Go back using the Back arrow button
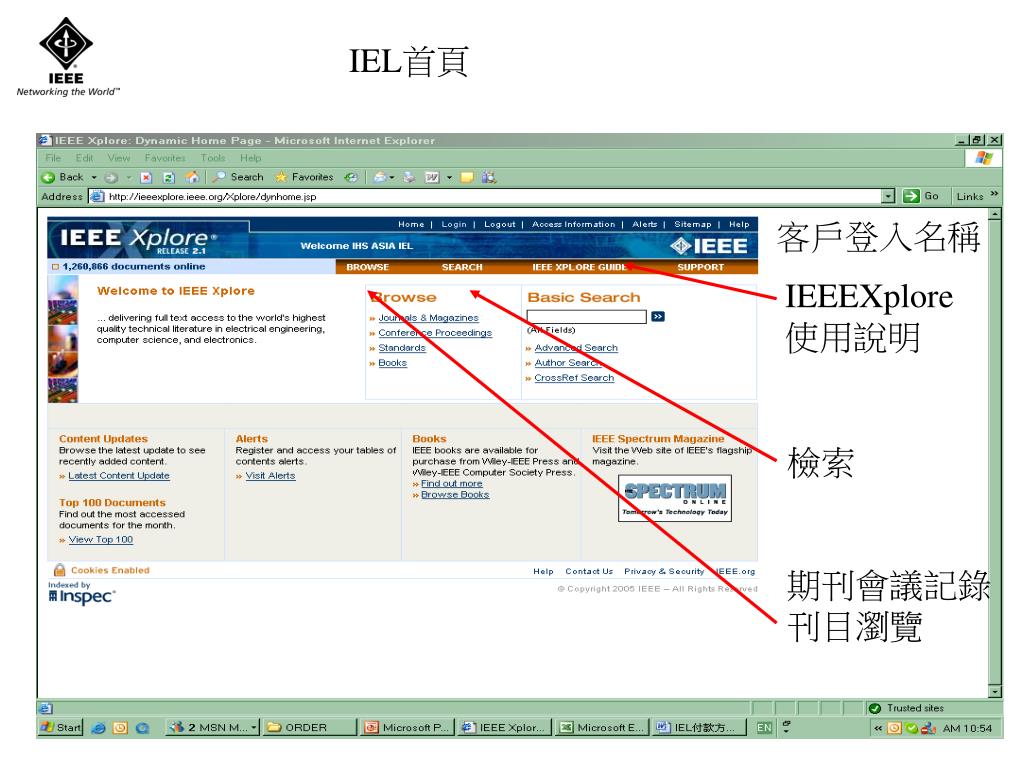The height and width of the screenshot is (768, 1024). tap(63, 177)
